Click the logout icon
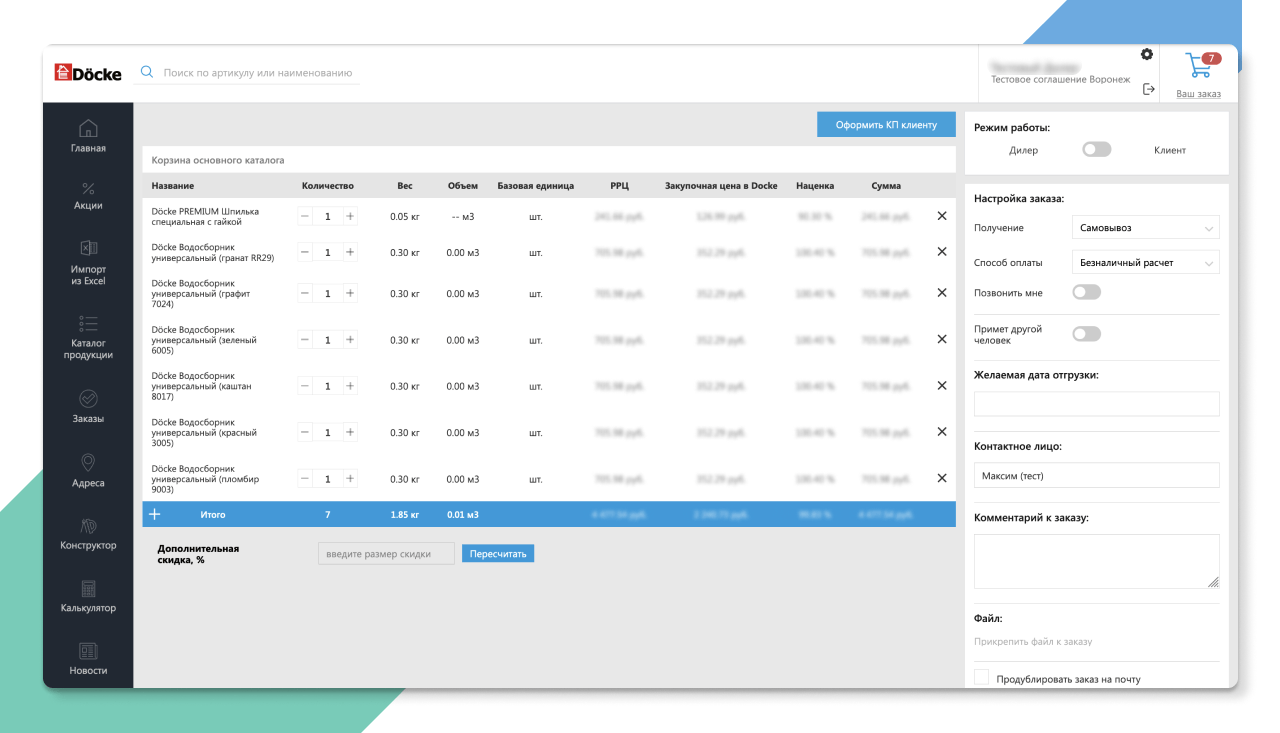The width and height of the screenshot is (1280, 733). 1149,89
